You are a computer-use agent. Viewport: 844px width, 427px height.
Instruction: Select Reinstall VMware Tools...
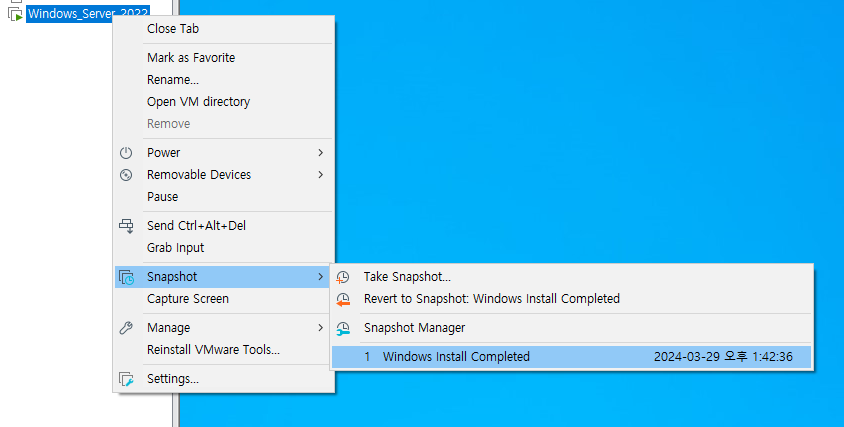point(223,350)
